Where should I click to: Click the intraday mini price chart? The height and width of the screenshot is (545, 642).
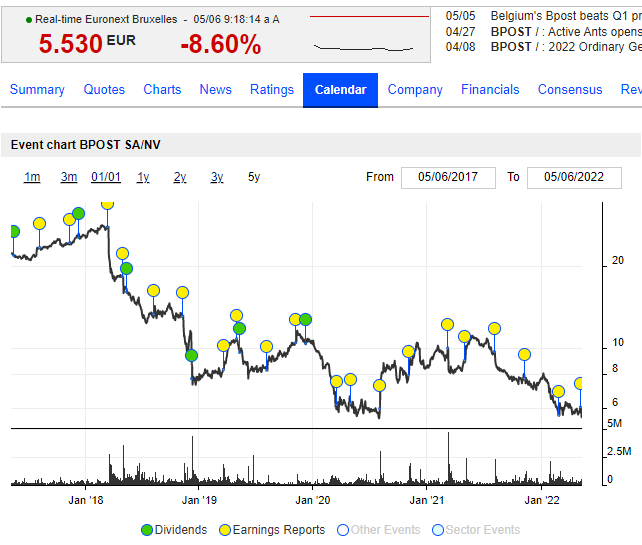[x=369, y=33]
